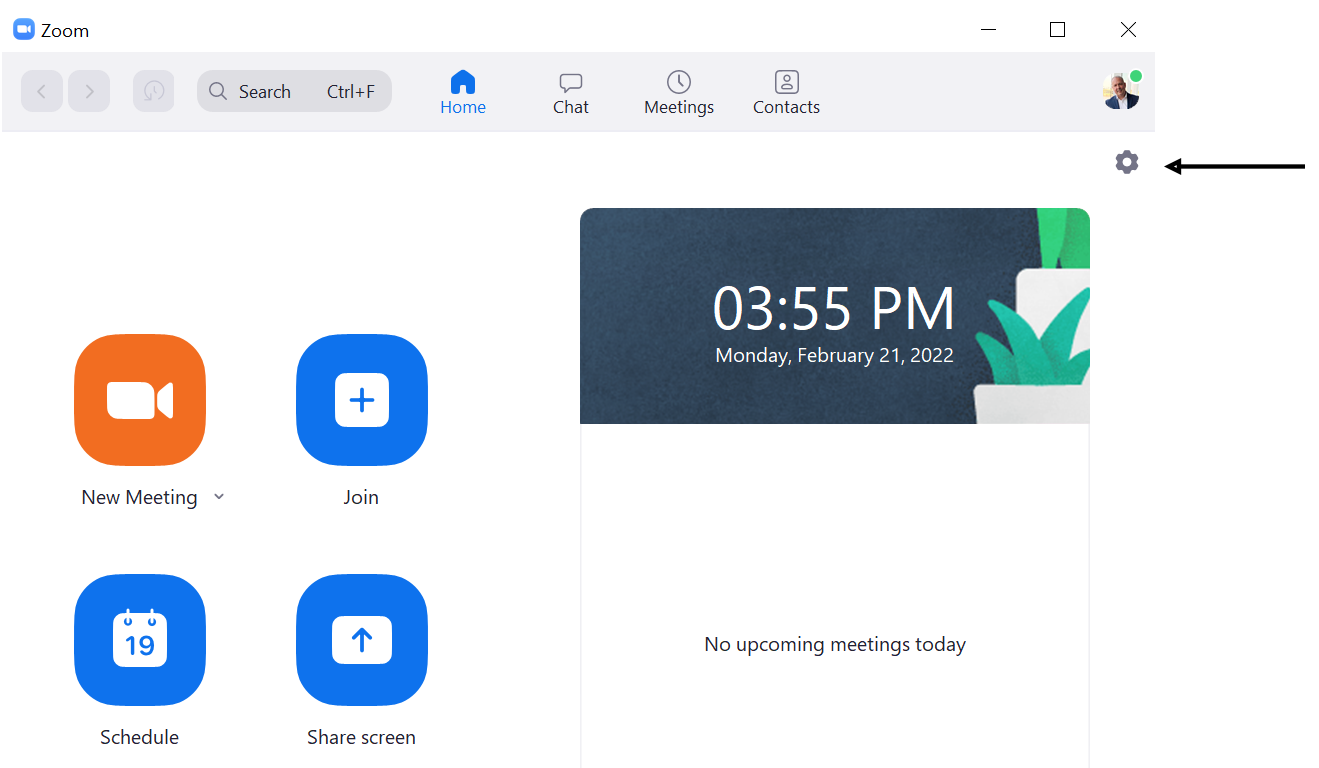Image resolution: width=1319 pixels, height=768 pixels.
Task: Go forward with the right arrow button
Action: pyautogui.click(x=89, y=91)
